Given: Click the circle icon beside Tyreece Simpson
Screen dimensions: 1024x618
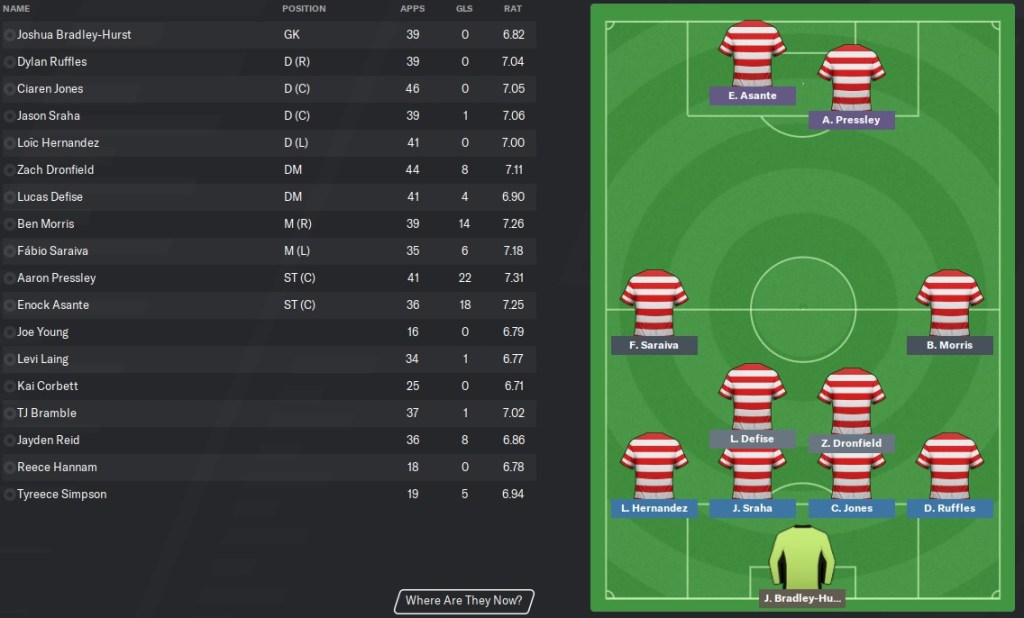Looking at the screenshot, I should coord(10,494).
